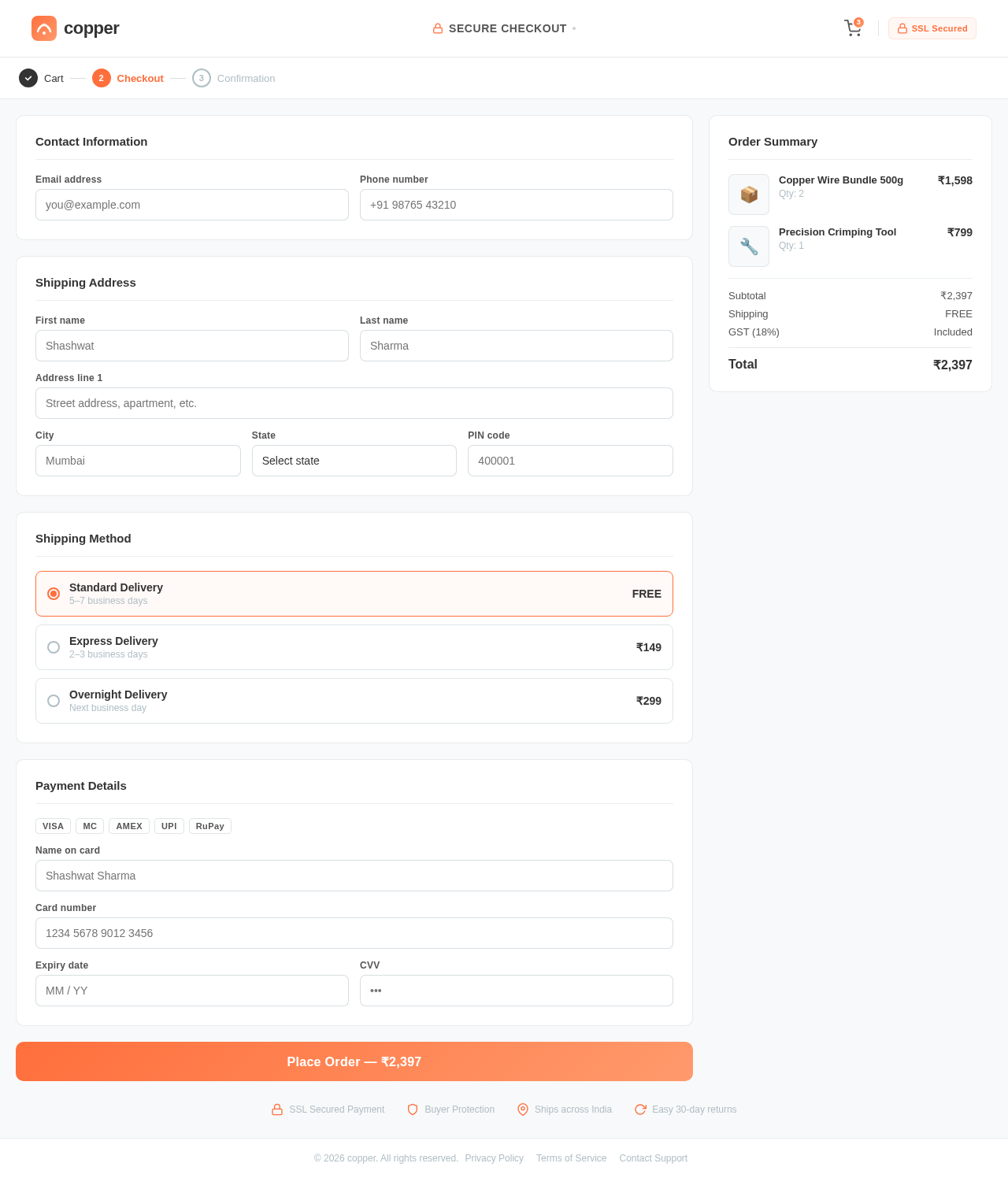Click the RuPay payment badge
Viewport: 1008px width, 1178px height.
tap(210, 826)
